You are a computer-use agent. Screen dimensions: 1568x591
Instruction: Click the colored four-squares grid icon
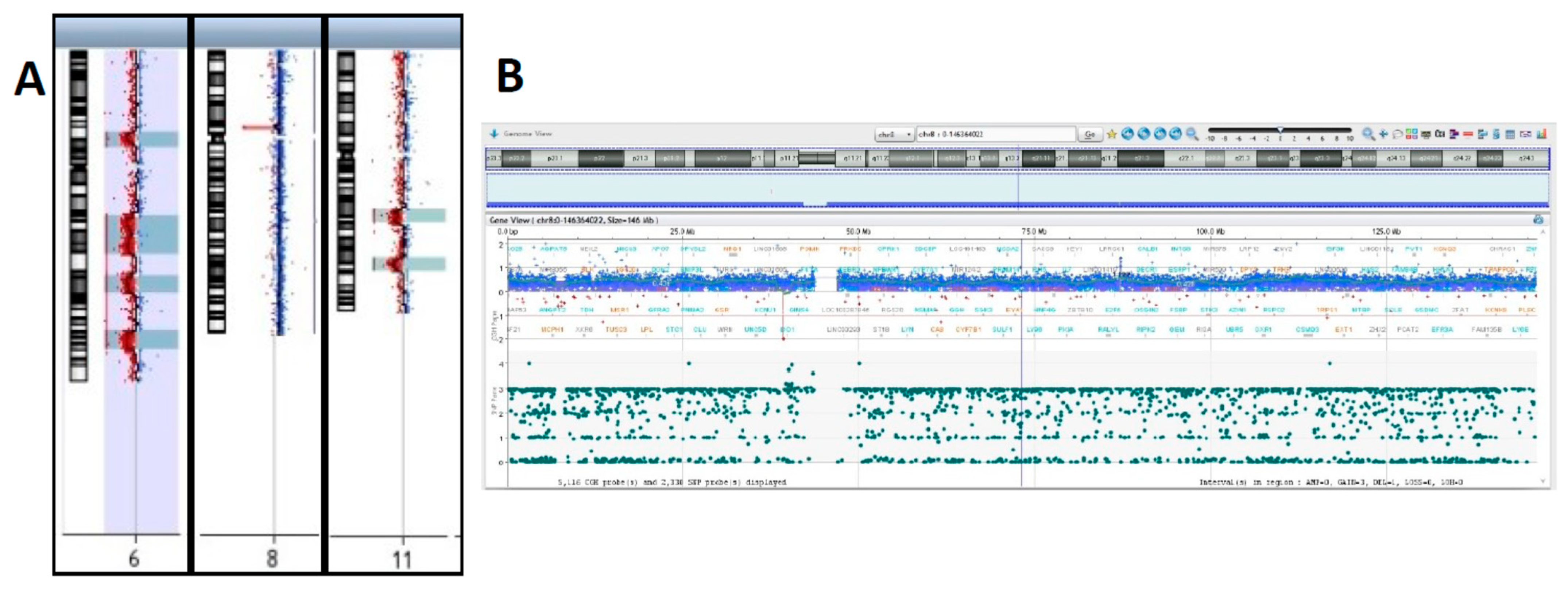coord(1412,134)
